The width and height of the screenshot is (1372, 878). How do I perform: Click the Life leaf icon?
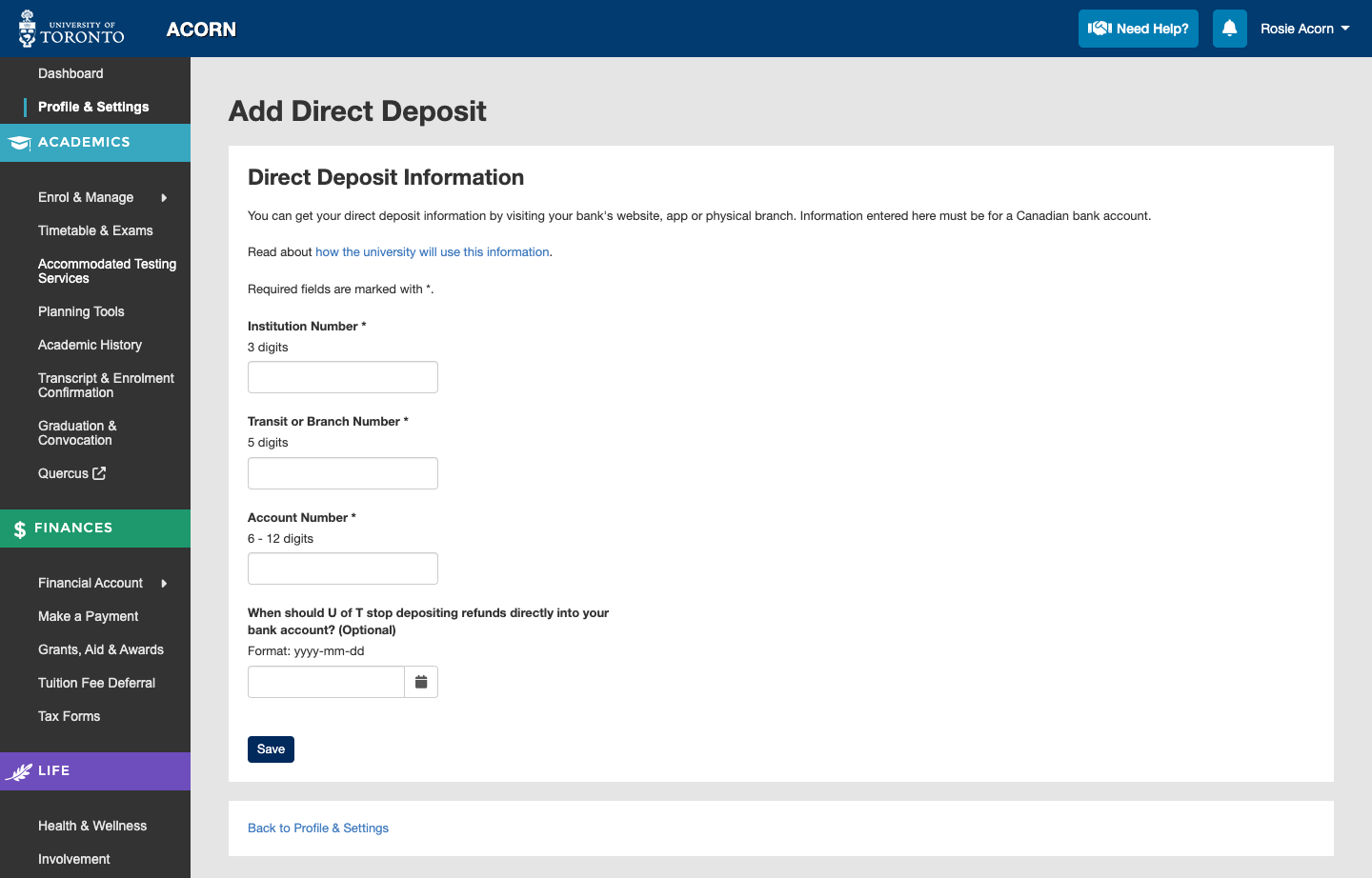pos(18,771)
